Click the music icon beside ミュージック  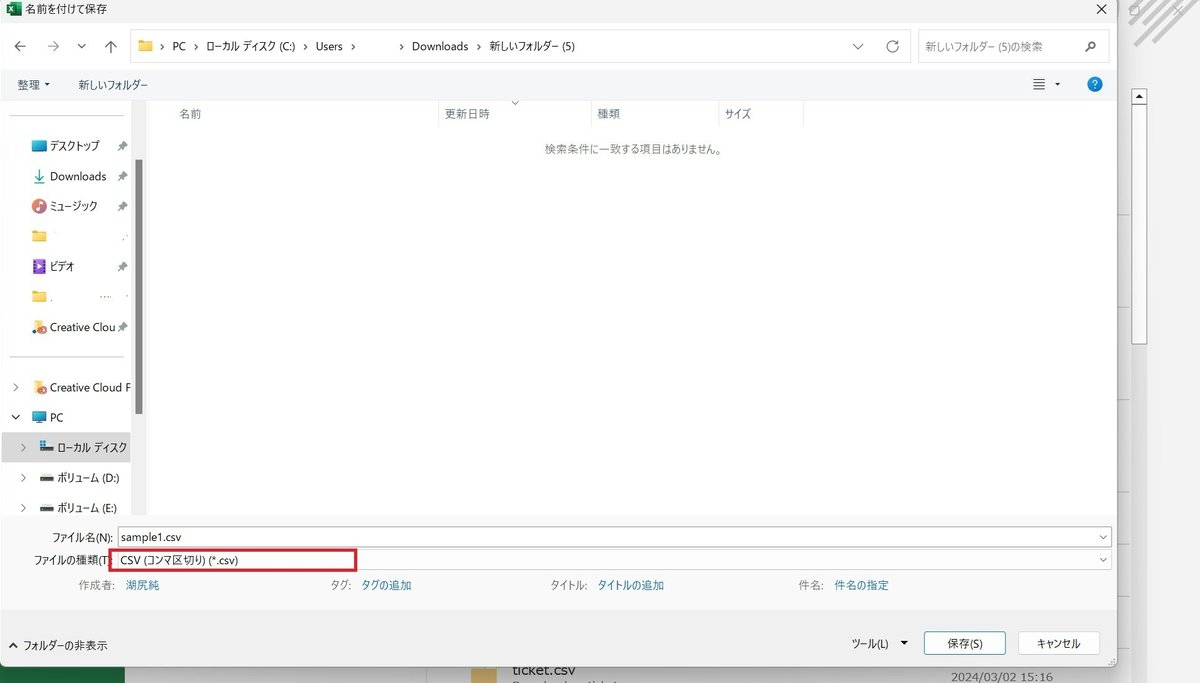[x=39, y=206]
